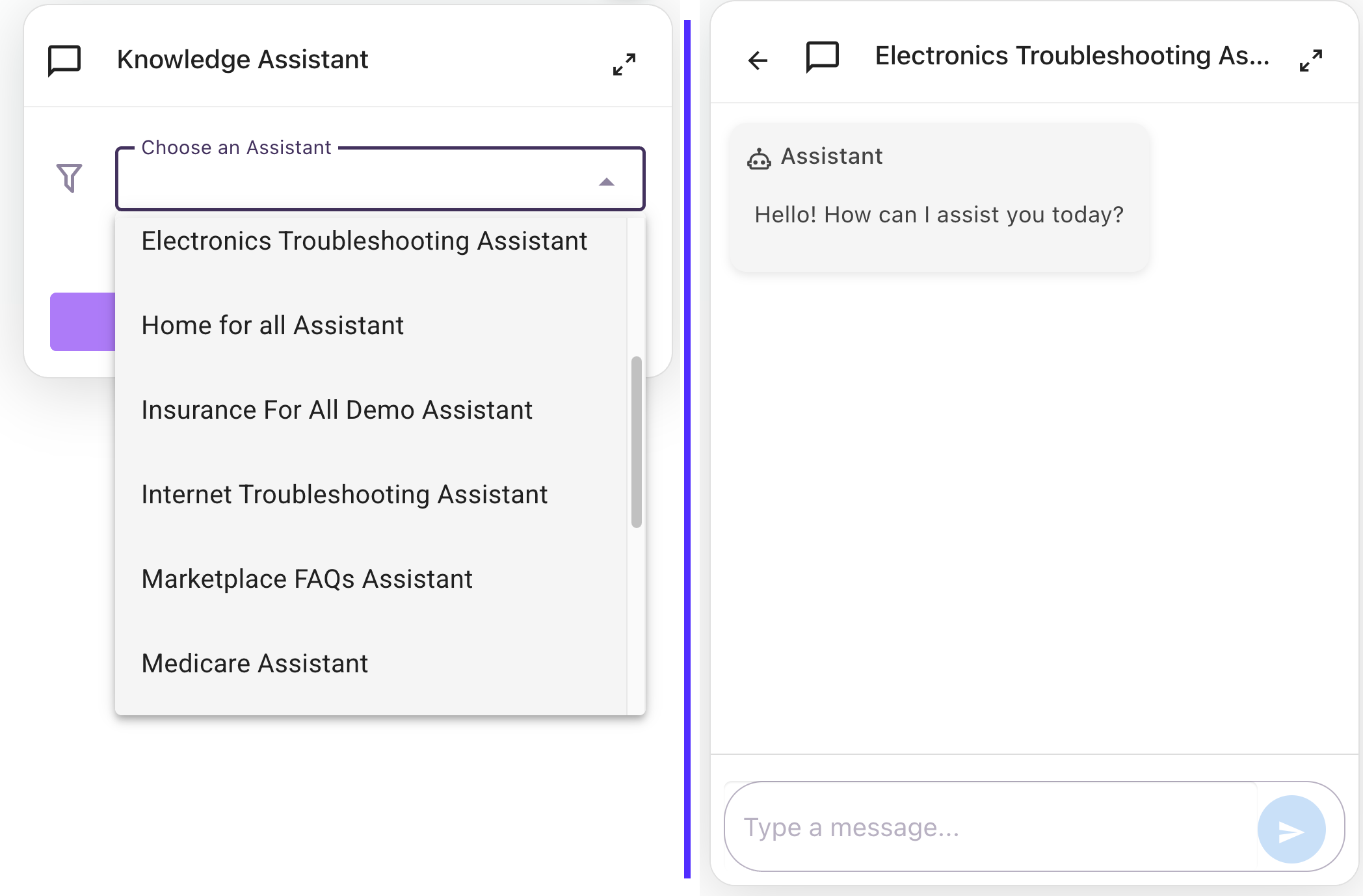Click the Assistant robot icon

pyautogui.click(x=759, y=158)
